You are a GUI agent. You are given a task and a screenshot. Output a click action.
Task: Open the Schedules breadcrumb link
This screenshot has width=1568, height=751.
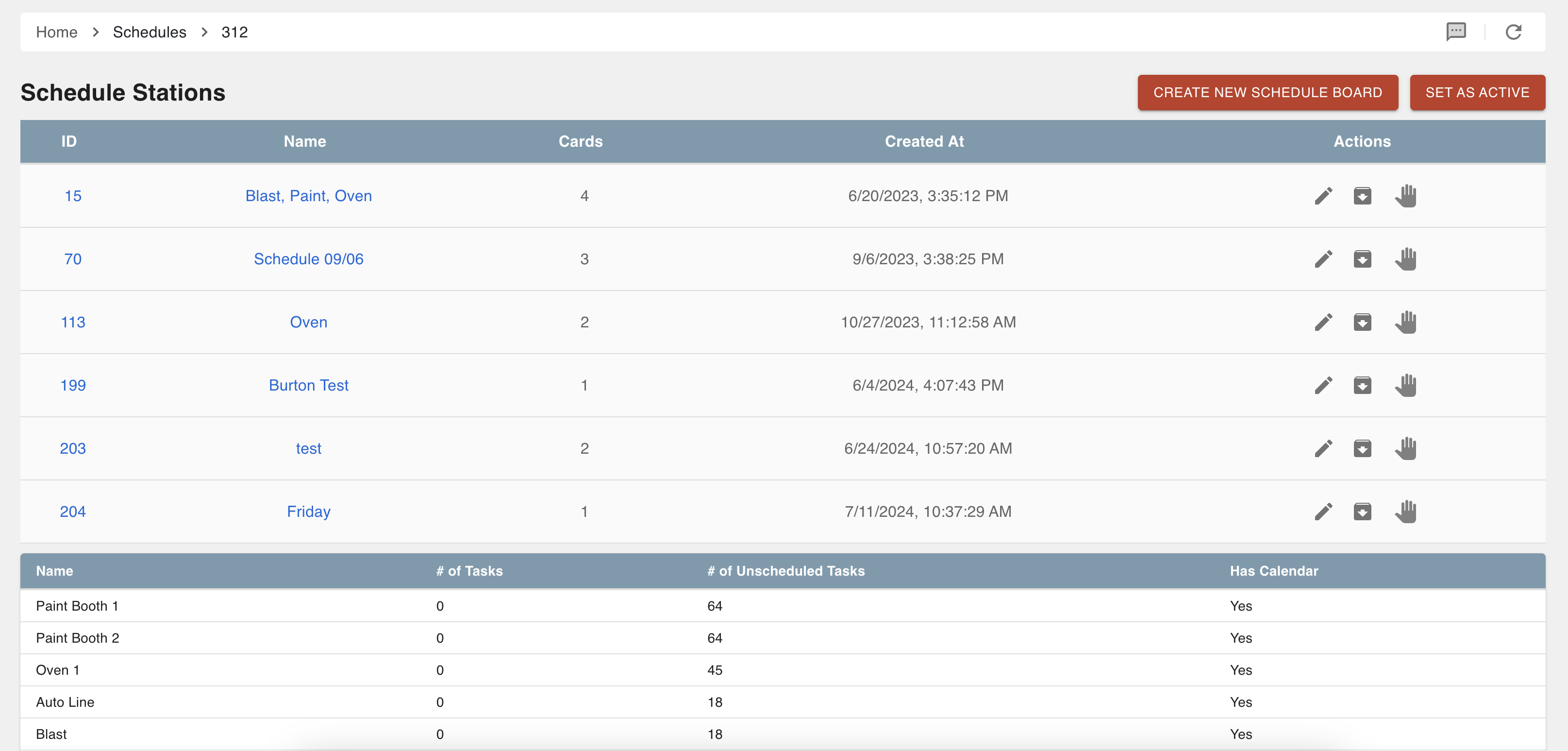point(150,32)
